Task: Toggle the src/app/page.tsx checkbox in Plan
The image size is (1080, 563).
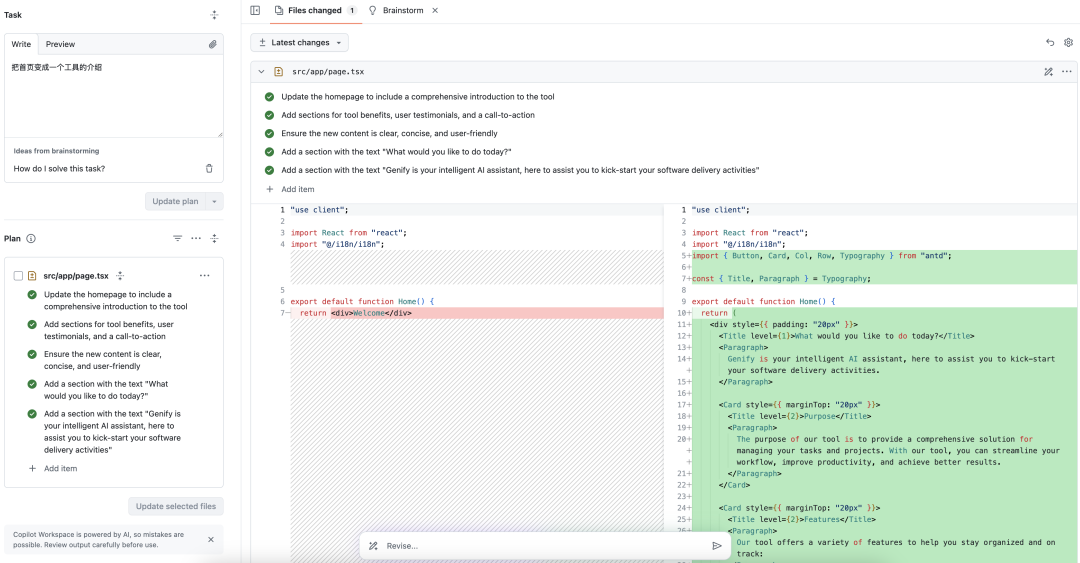Action: click(x=18, y=276)
